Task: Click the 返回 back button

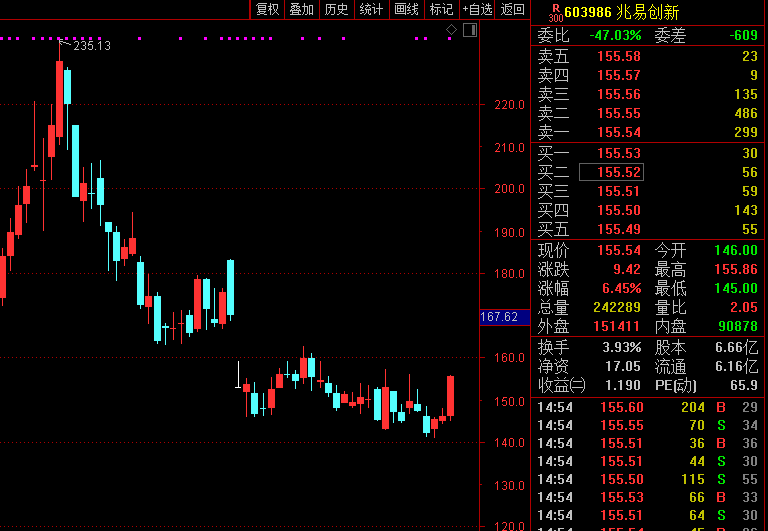Action: (513, 10)
